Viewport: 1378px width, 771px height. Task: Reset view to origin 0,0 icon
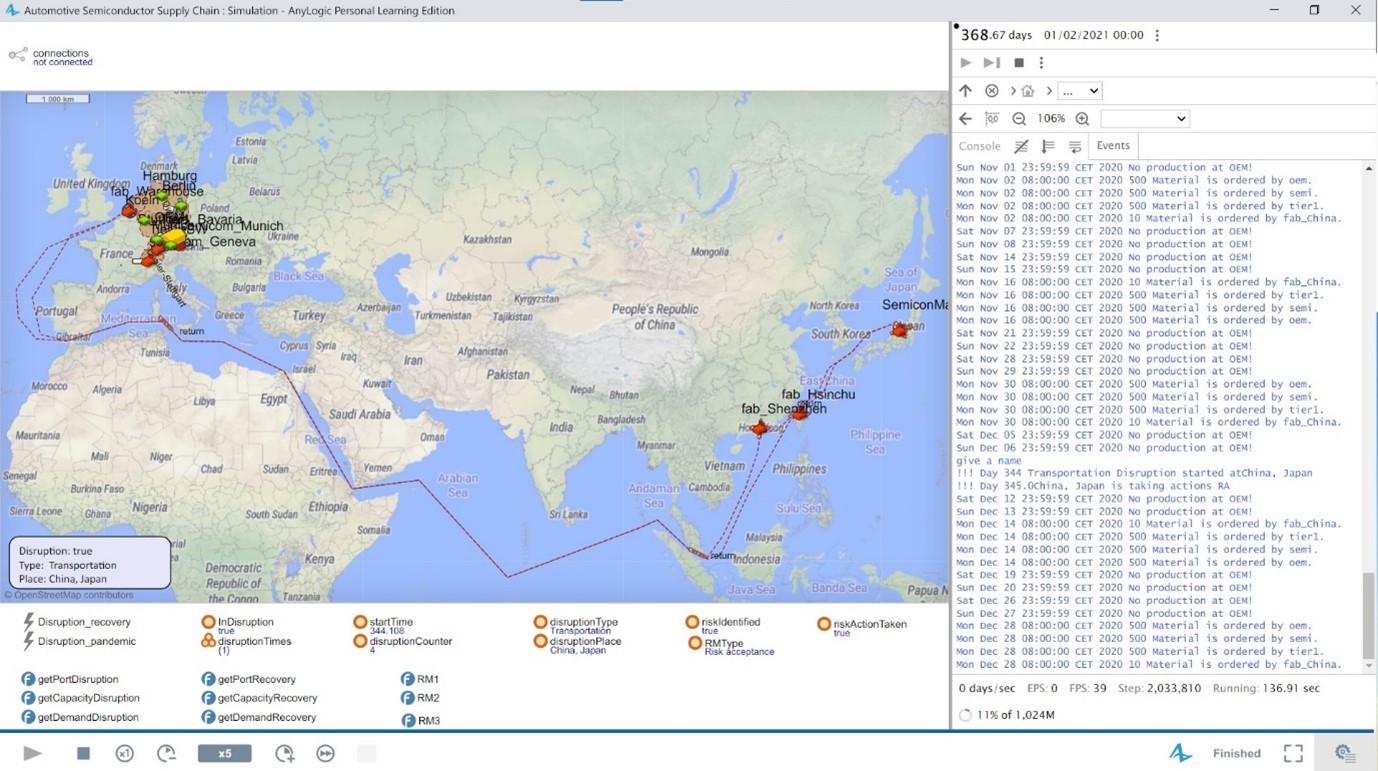click(x=992, y=118)
